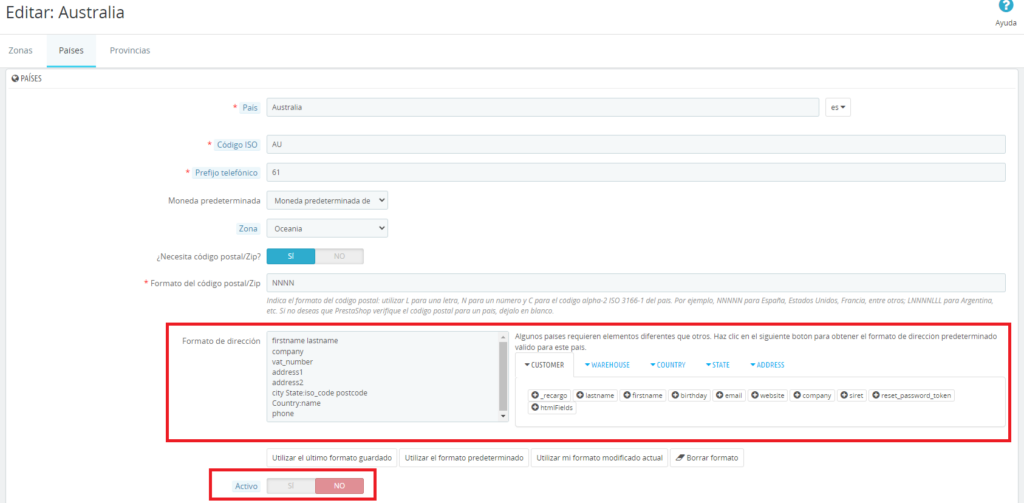Click the postal code format field
The image size is (1024, 503).
click(x=635, y=283)
